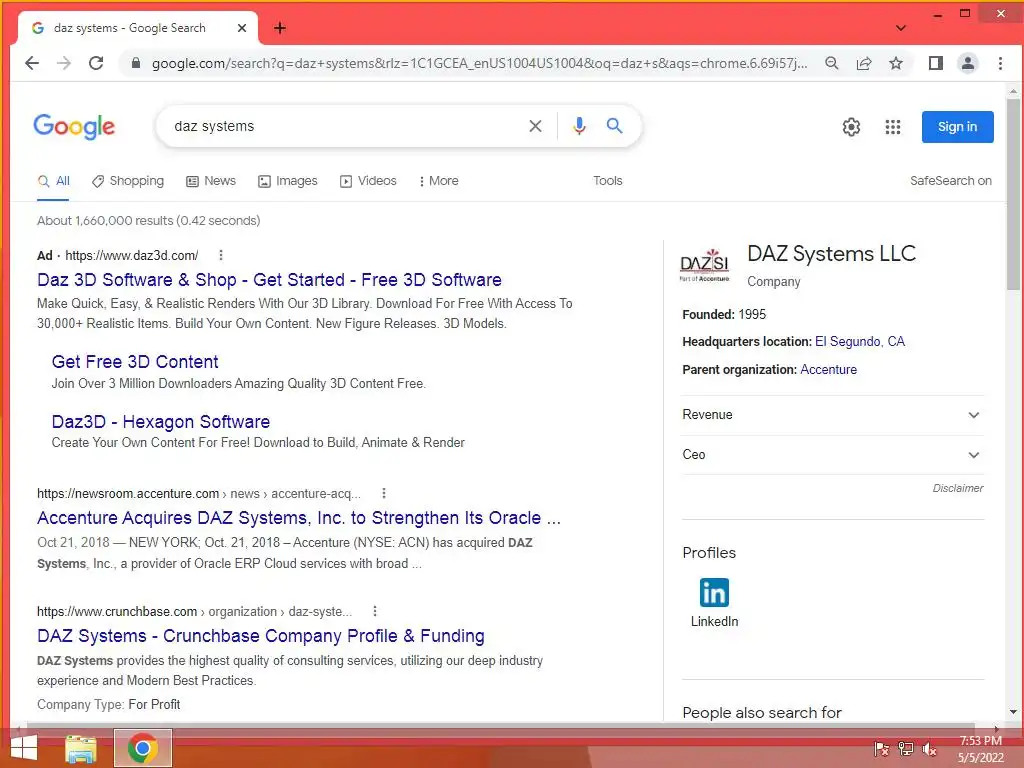The image size is (1024, 768).
Task: Expand the Ceo section
Action: coord(832,455)
